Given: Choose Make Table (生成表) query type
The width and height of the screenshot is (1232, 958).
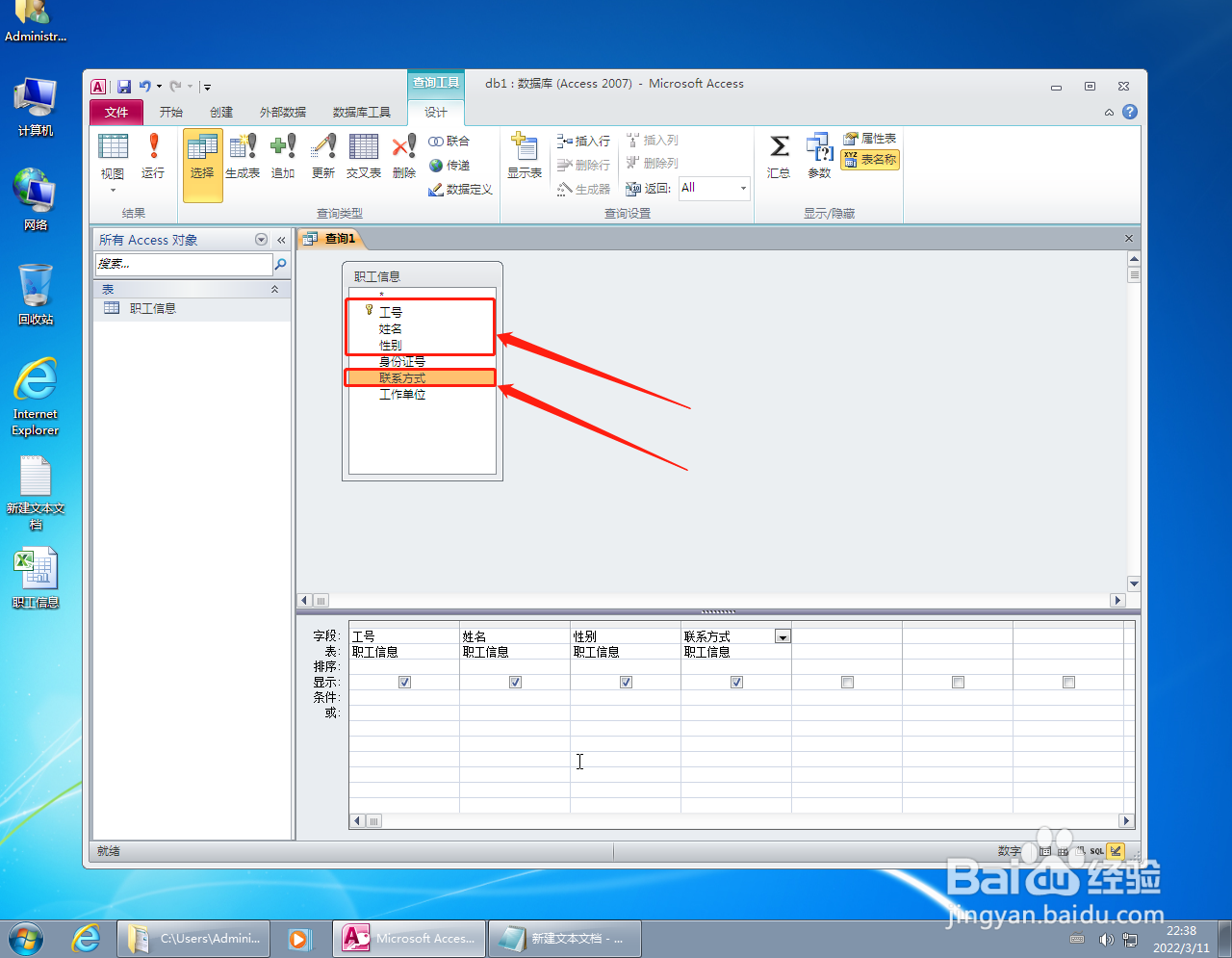Looking at the screenshot, I should click(x=243, y=156).
